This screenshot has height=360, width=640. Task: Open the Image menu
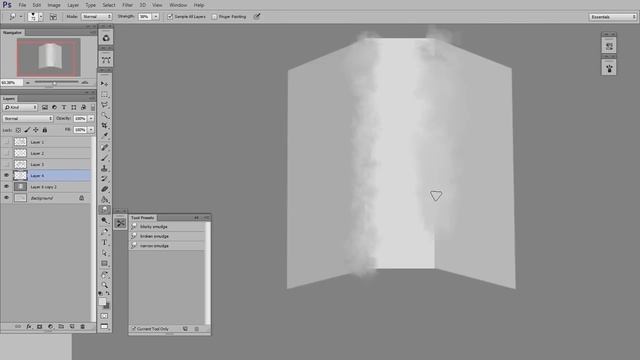coord(54,5)
